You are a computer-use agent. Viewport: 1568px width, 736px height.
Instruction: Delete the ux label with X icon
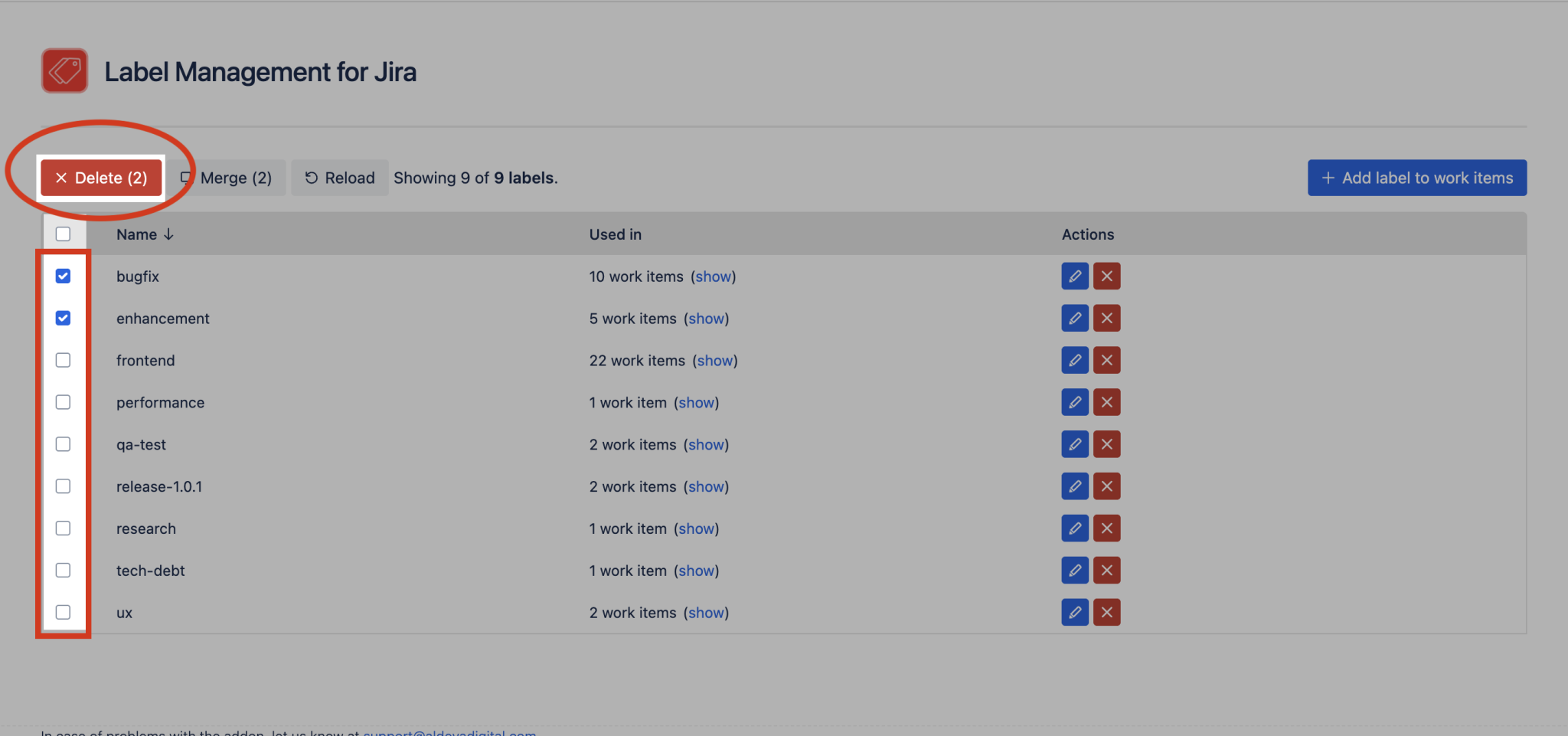coord(1107,612)
